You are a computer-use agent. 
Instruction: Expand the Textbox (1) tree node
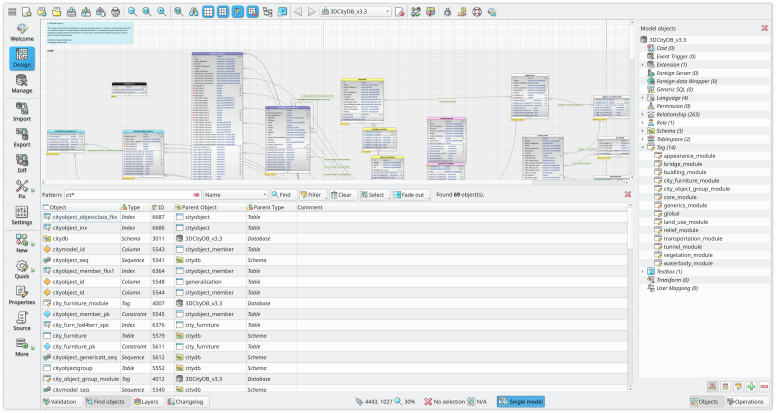643,272
